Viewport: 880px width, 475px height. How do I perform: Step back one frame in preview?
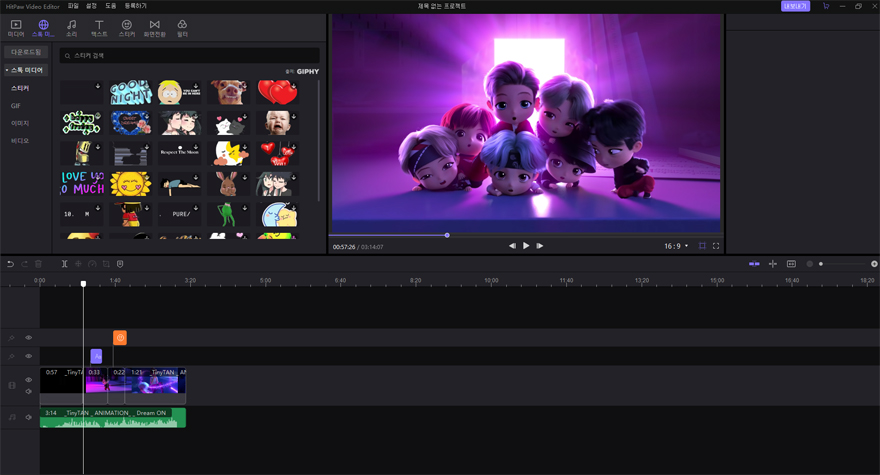[512, 246]
